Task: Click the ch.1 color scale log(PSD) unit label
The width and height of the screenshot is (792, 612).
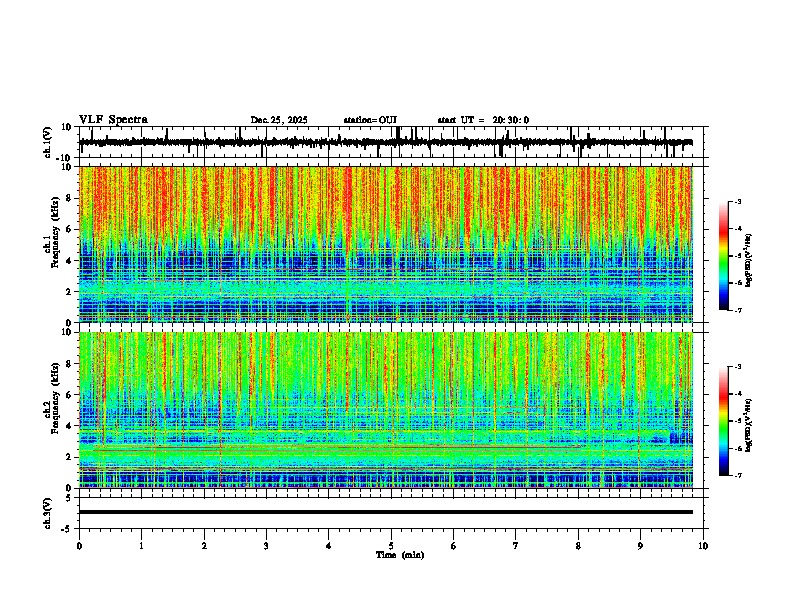Action: pyautogui.click(x=749, y=260)
